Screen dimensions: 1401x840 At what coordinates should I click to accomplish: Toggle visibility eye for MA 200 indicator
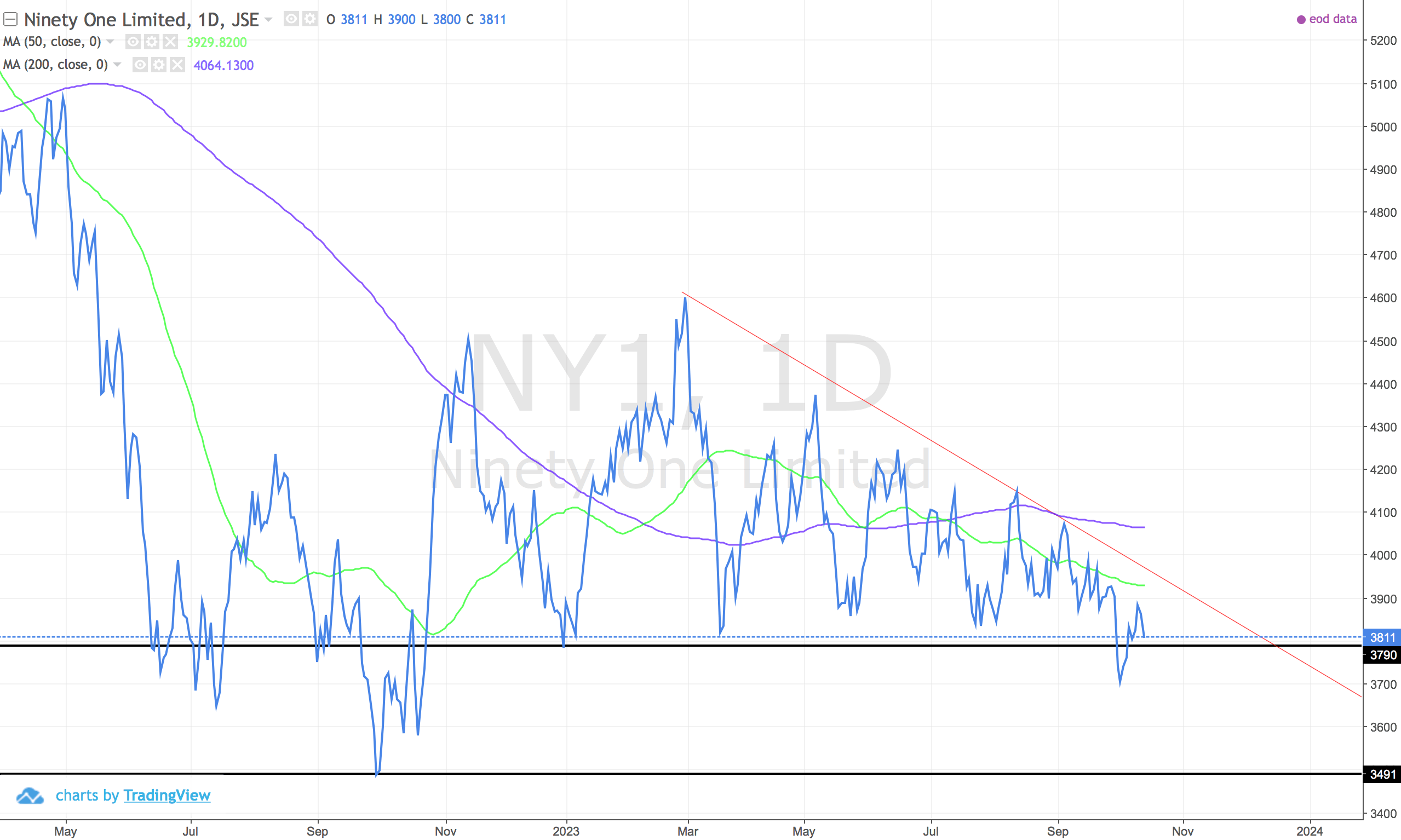(140, 65)
